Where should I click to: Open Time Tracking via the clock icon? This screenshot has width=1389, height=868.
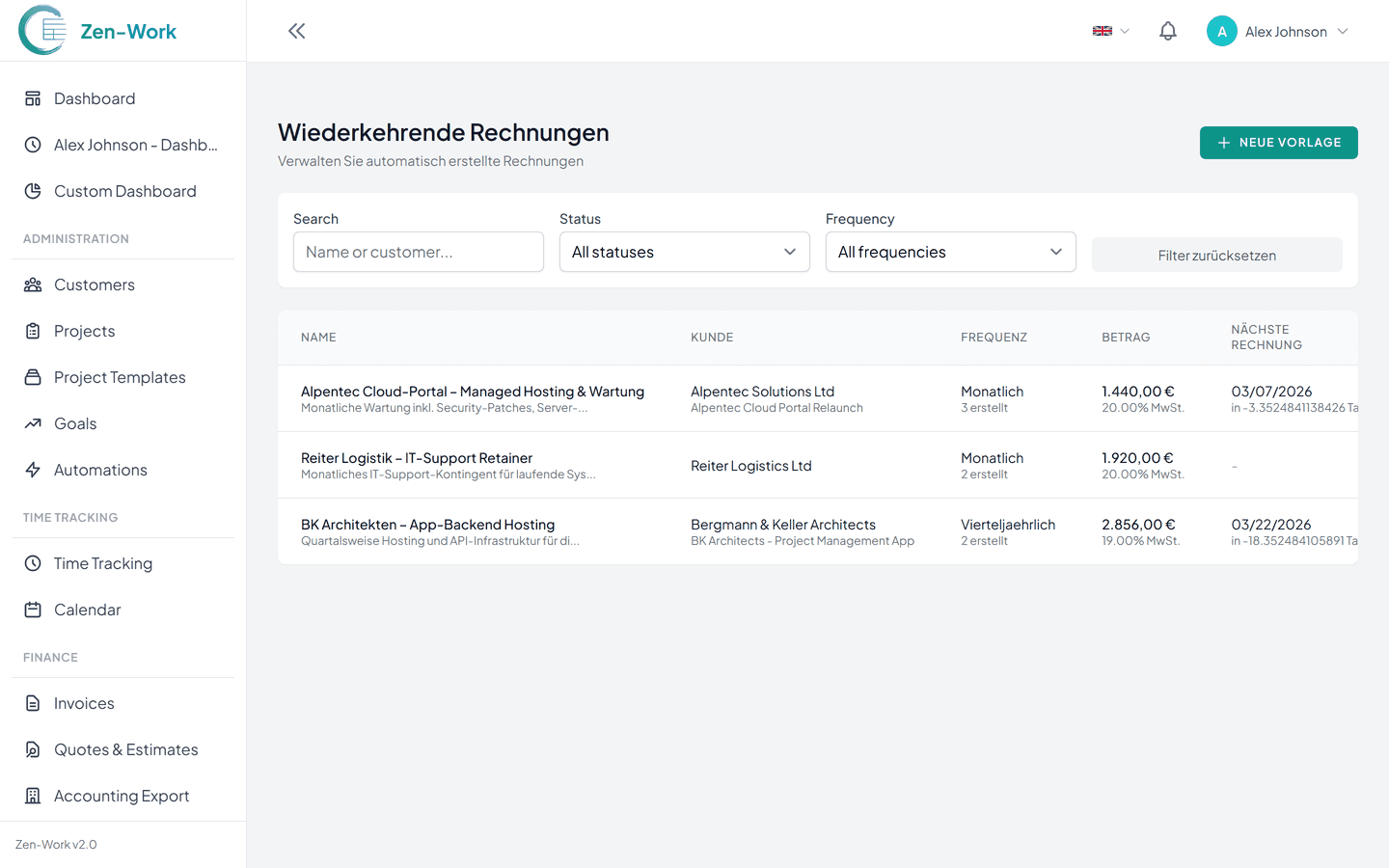coord(32,563)
